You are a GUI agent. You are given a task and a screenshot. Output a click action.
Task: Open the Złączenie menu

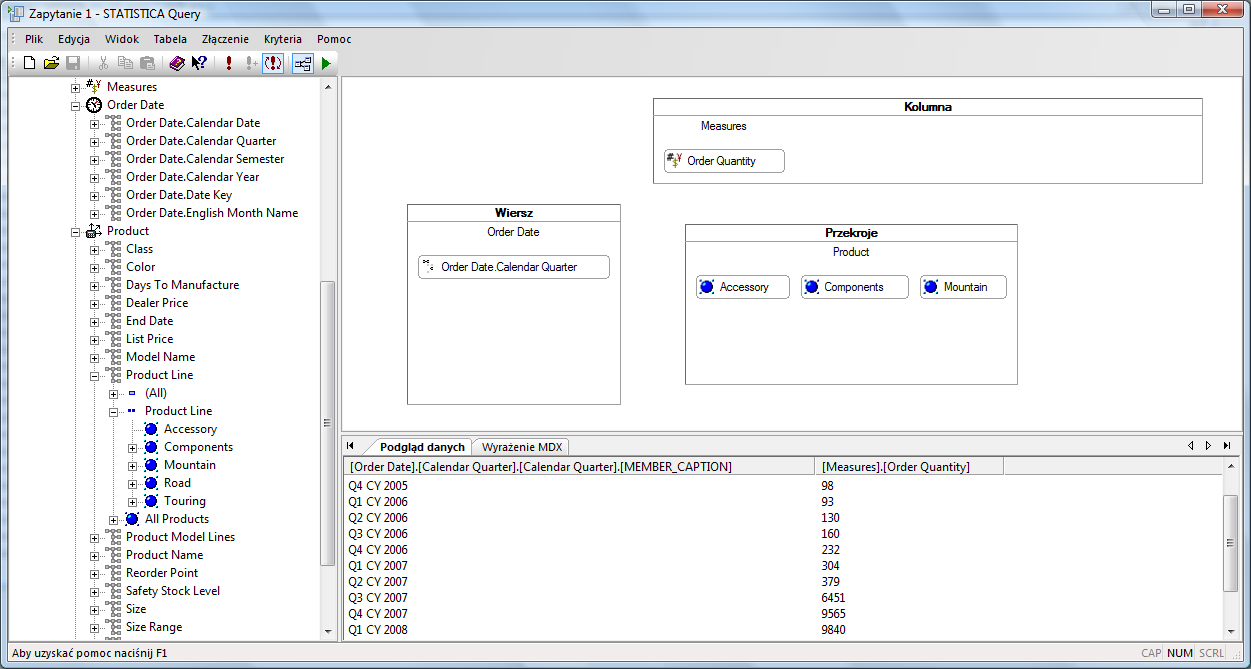coord(225,39)
